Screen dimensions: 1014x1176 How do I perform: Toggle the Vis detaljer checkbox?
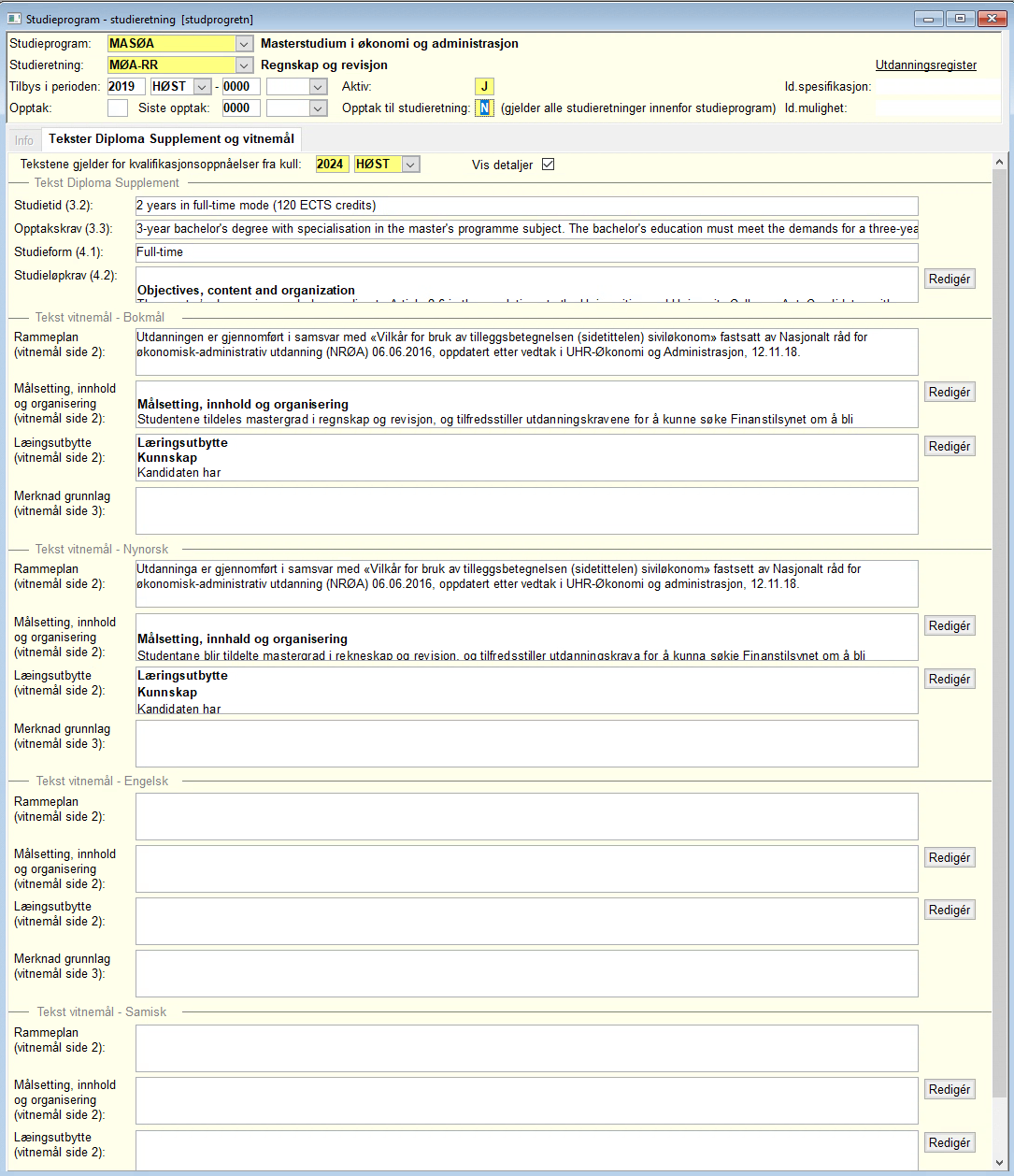[549, 165]
